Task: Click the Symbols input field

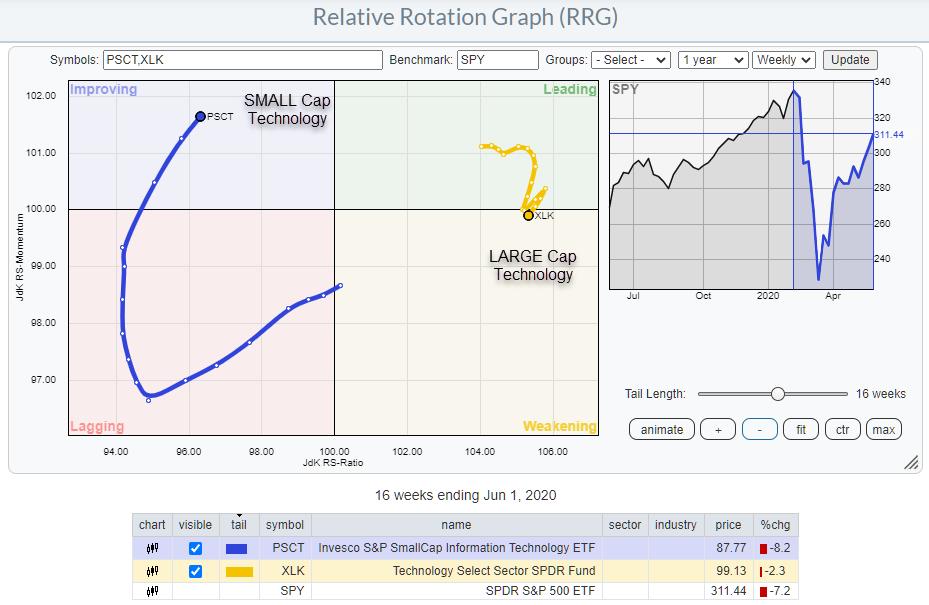Action: tap(243, 60)
